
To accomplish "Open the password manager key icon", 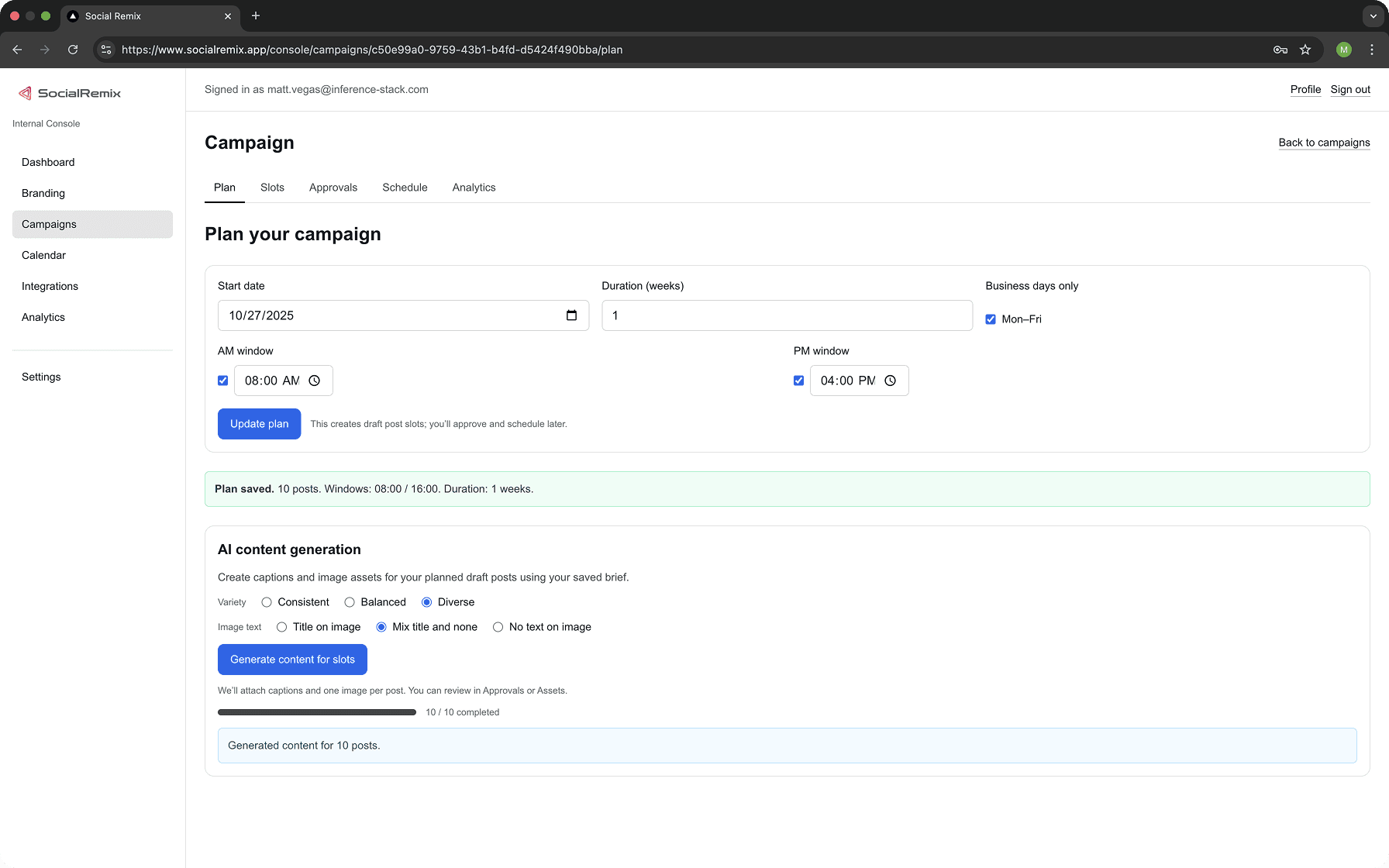I will (x=1280, y=50).
